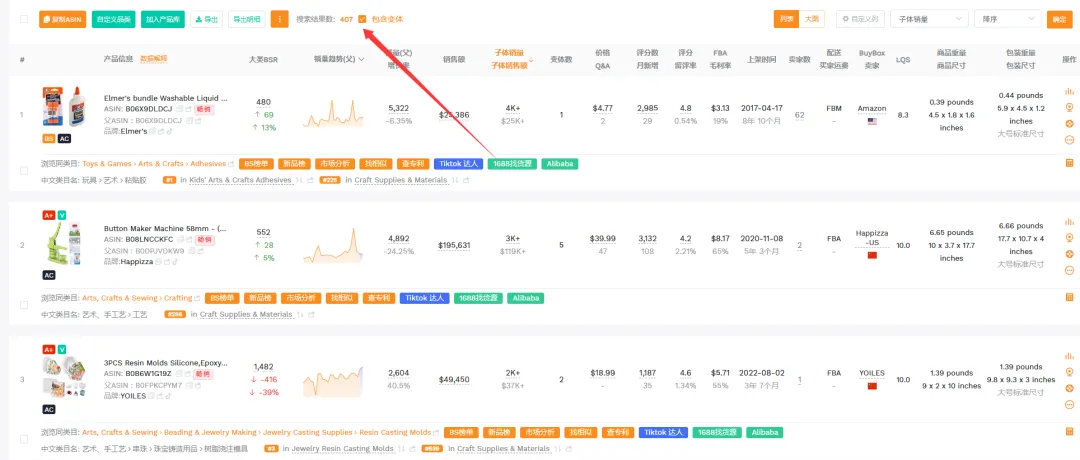
Task: Click the BS badge under Elmer's thumbnail
Action: 49,138
